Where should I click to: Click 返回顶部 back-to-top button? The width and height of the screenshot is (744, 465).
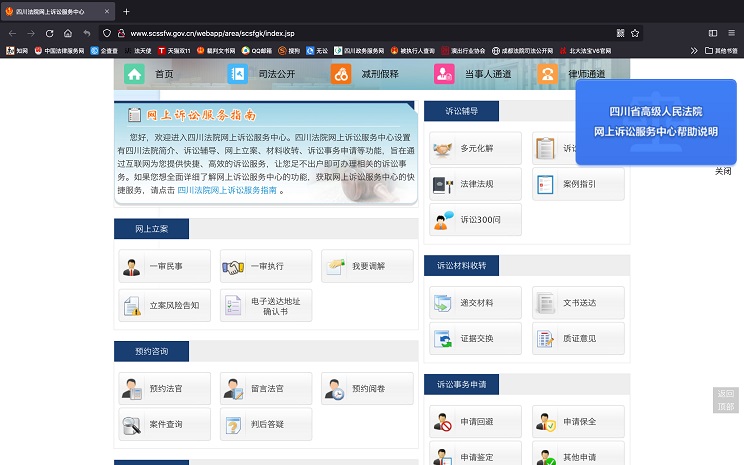pos(725,400)
